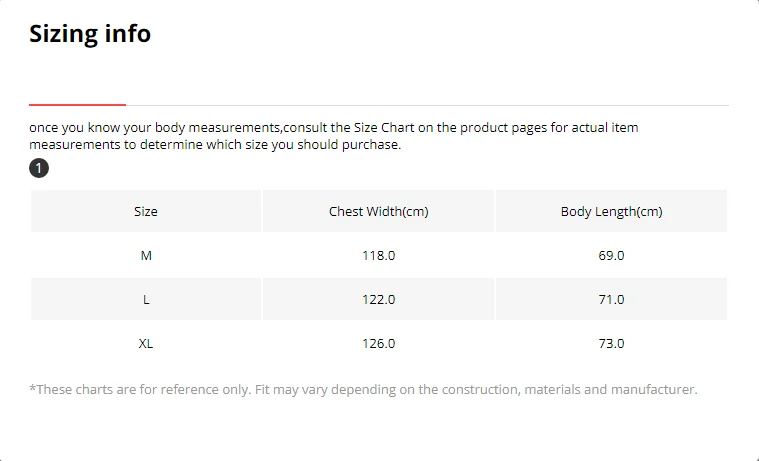Click the Size column header
The height and width of the screenshot is (461, 759).
tap(146, 212)
